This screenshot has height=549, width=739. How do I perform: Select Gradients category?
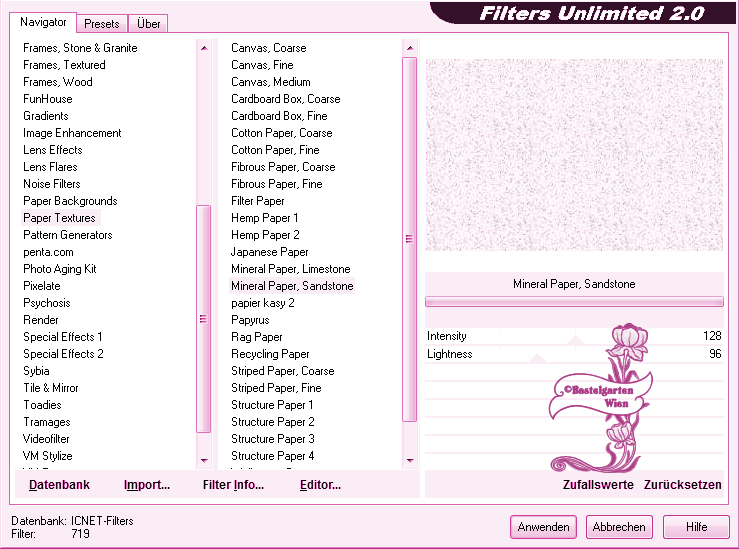pos(46,116)
